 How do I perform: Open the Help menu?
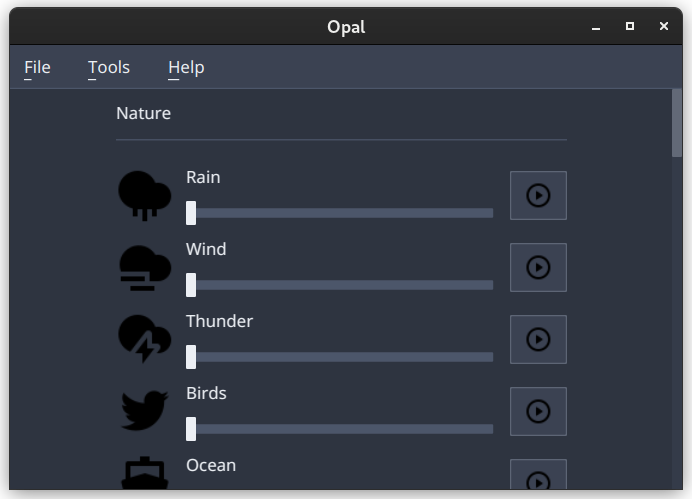(x=186, y=68)
